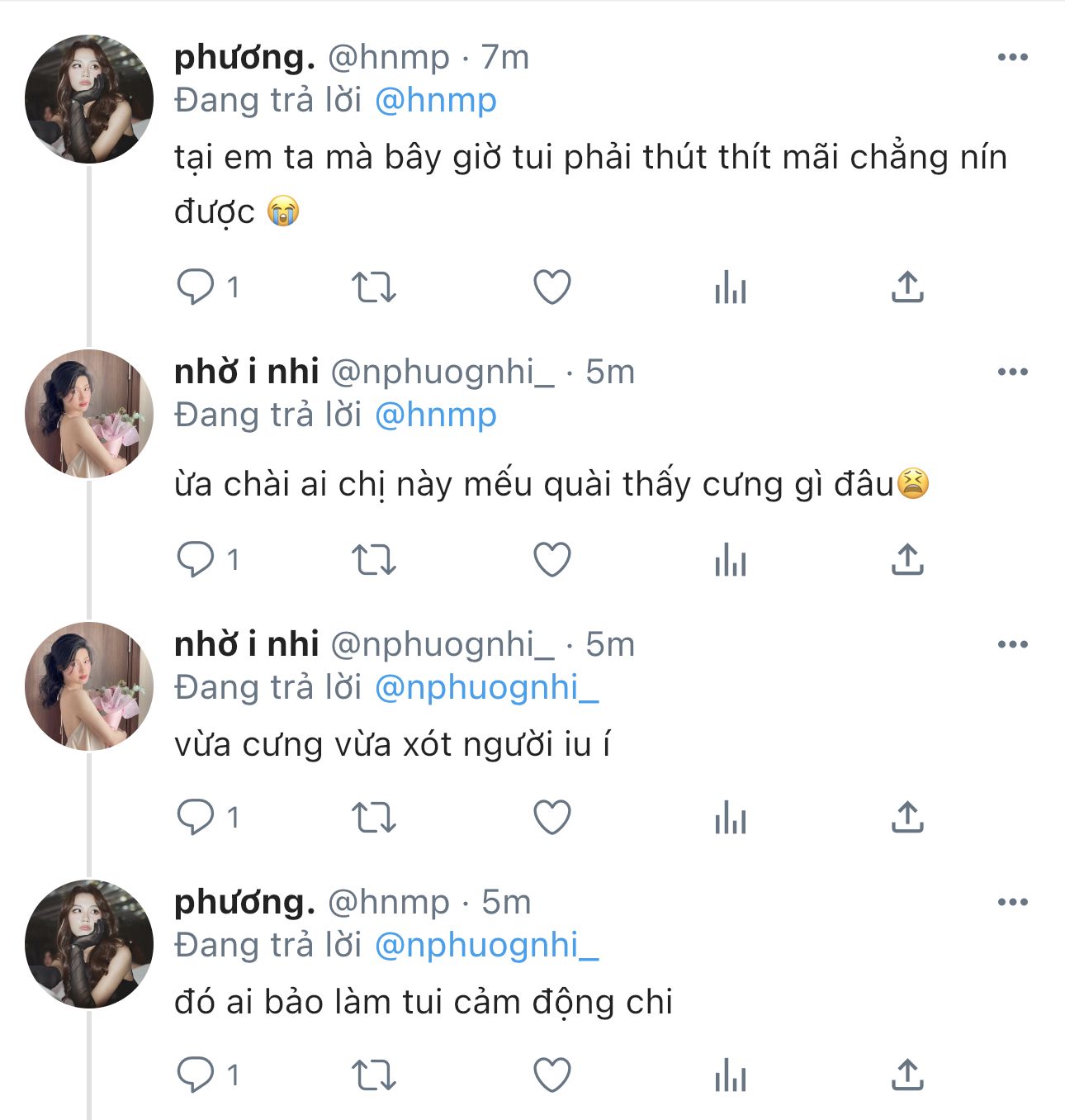Share the "ừa chài ai chị này" tweet
Screen dimensions: 1065x1120
pyautogui.click(x=907, y=560)
